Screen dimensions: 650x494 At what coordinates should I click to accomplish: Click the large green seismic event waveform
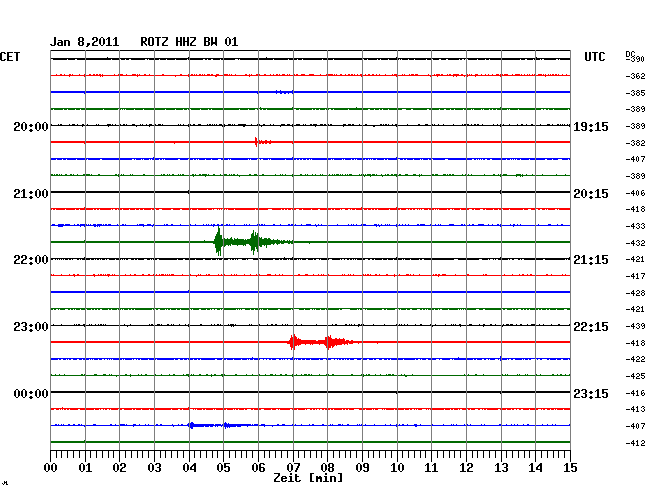[x=253, y=242]
